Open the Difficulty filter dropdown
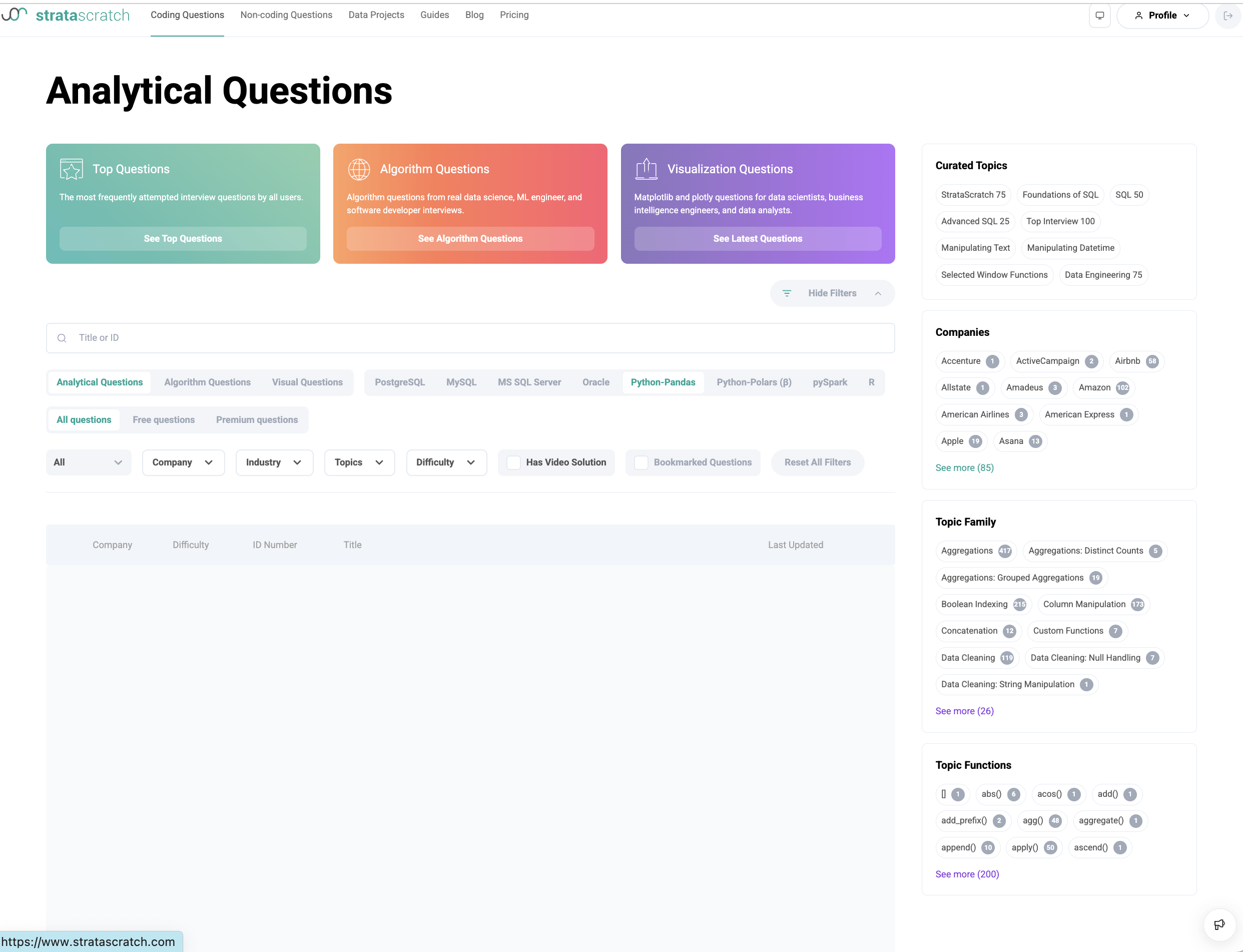Screen dimensions: 1243x952 446,462
